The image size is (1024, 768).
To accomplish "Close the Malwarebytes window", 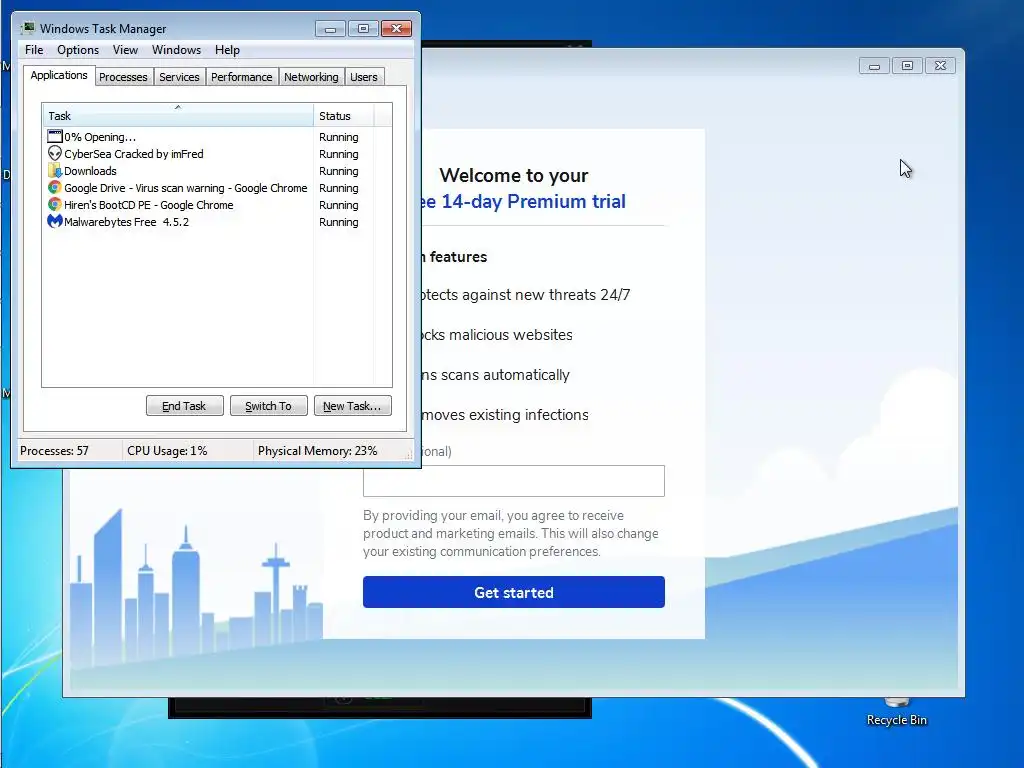I will [940, 66].
